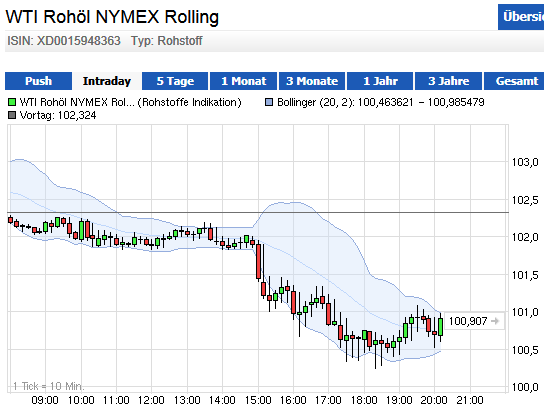Click the ISIN XD0015948363 text
544x411 pixels.
tap(64, 41)
